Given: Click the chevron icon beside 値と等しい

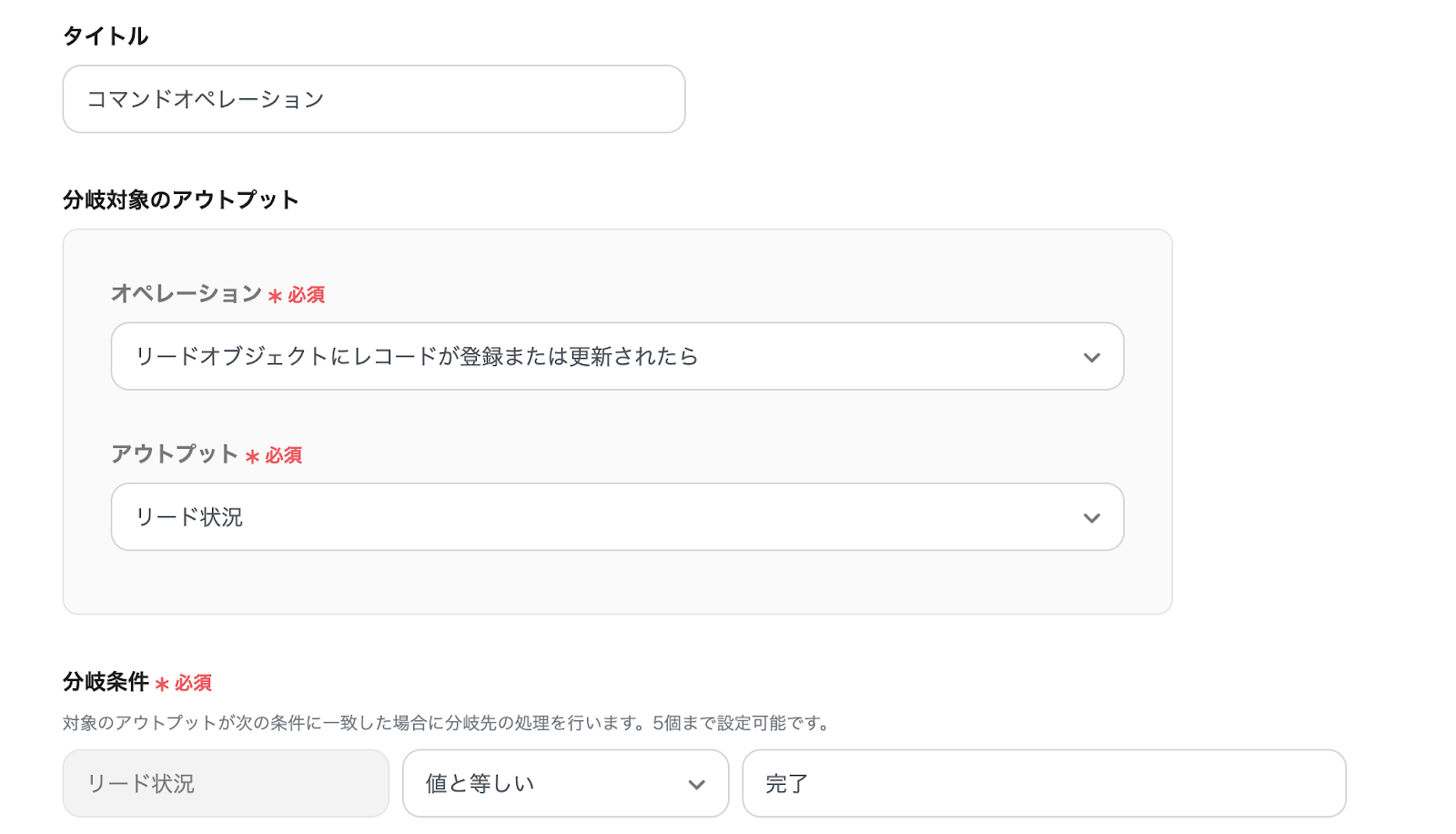Looking at the screenshot, I should (x=696, y=785).
